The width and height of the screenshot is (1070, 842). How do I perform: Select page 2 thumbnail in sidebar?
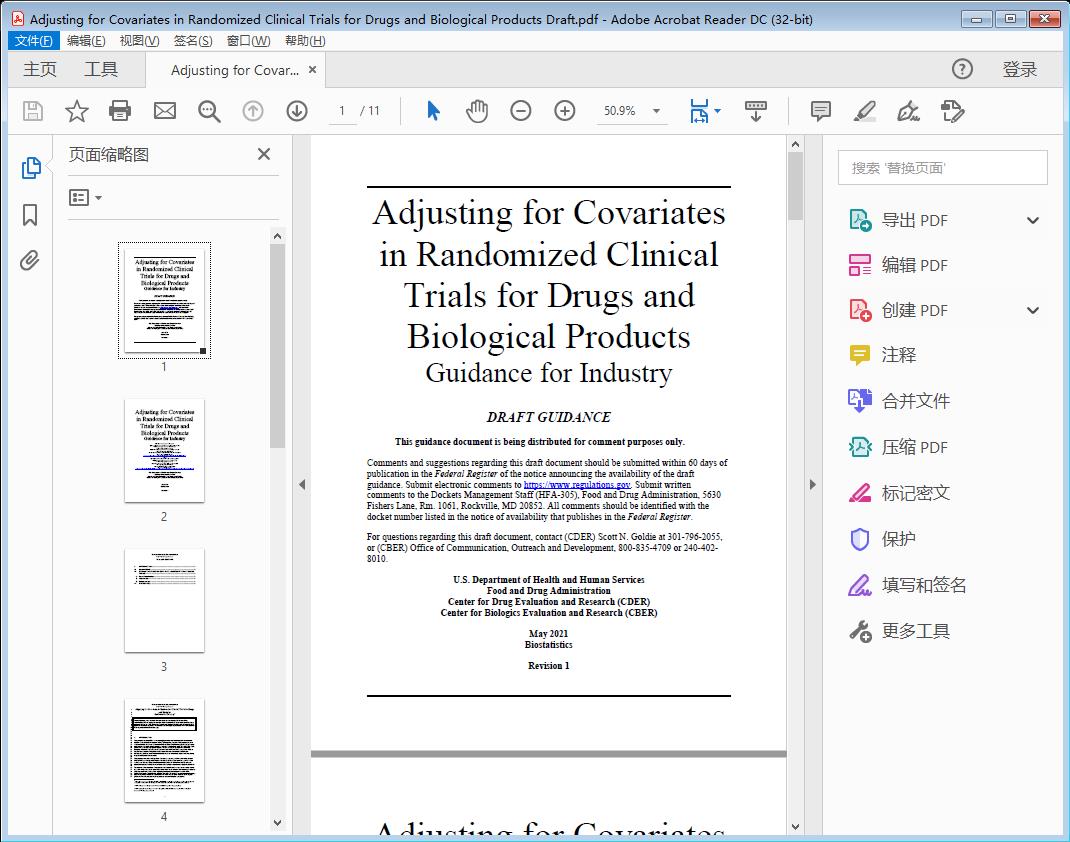tap(164, 451)
